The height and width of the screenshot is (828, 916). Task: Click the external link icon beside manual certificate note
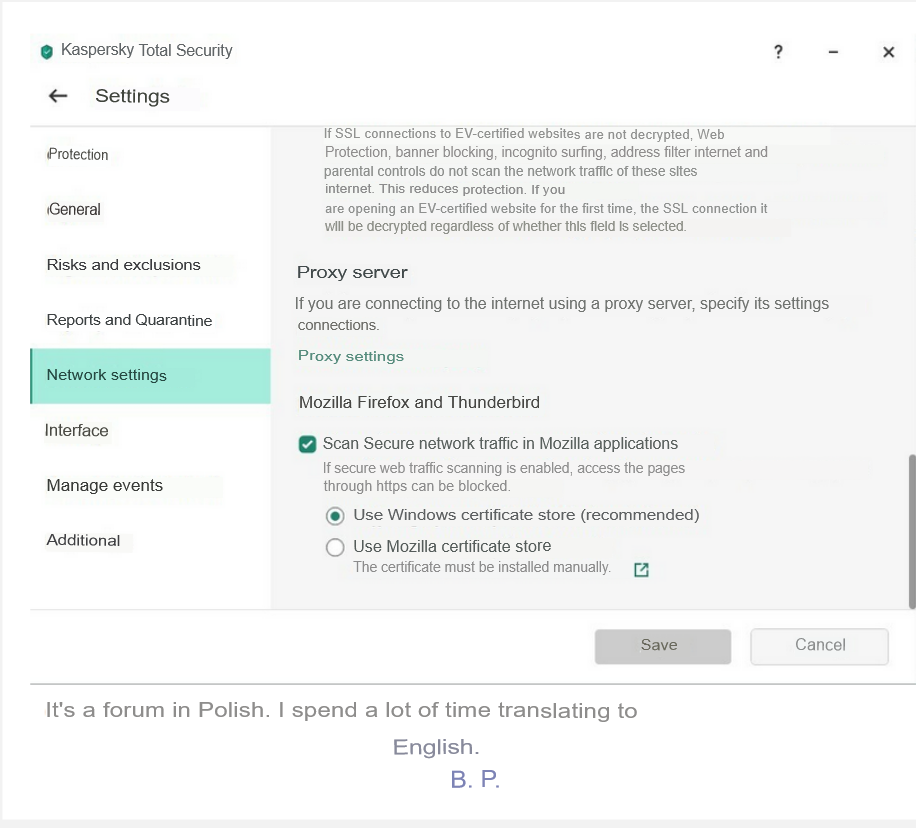[642, 569]
